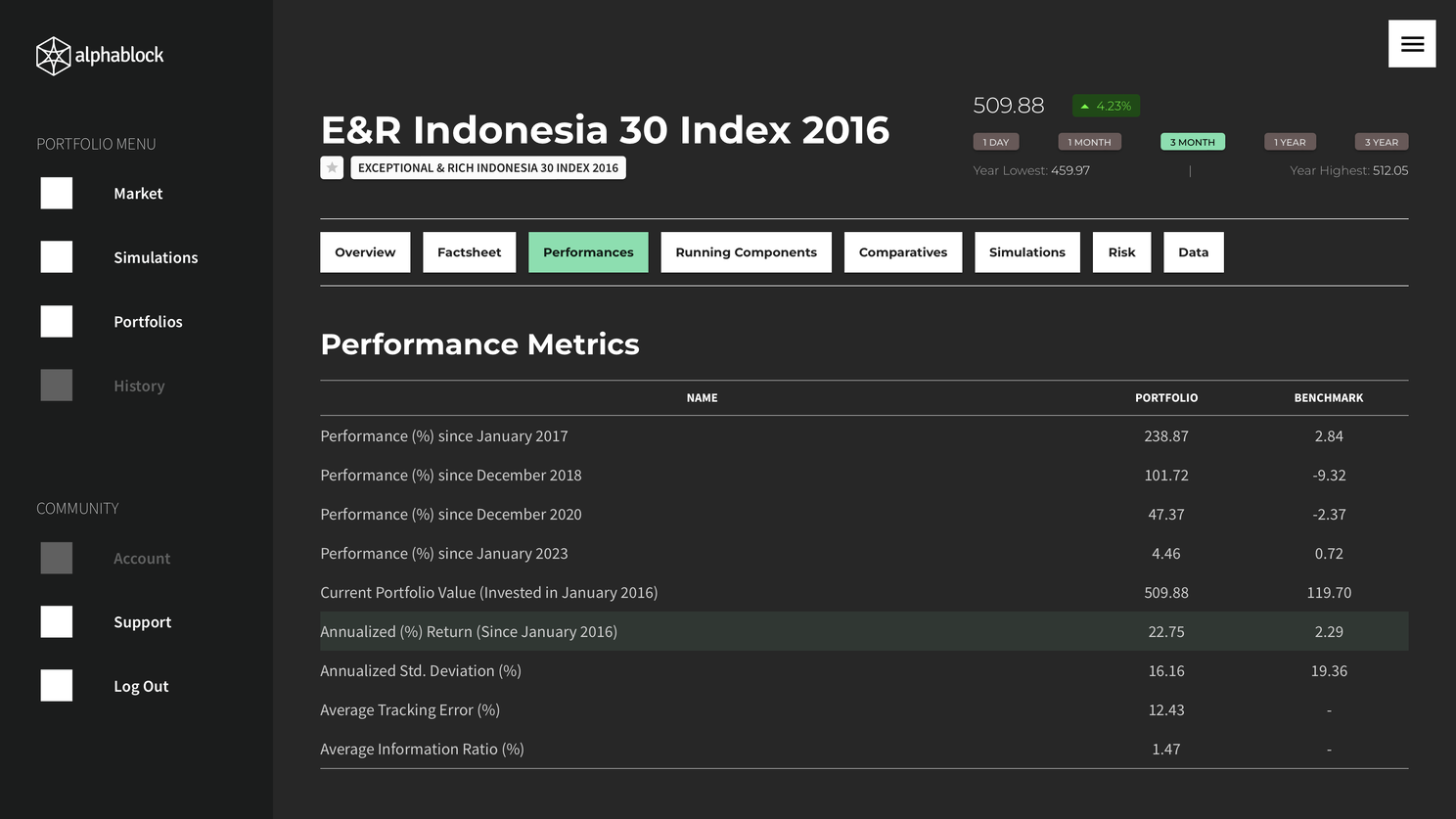Select the 1 DAY time range
Screen dimensions: 1456x819
[x=996, y=142]
